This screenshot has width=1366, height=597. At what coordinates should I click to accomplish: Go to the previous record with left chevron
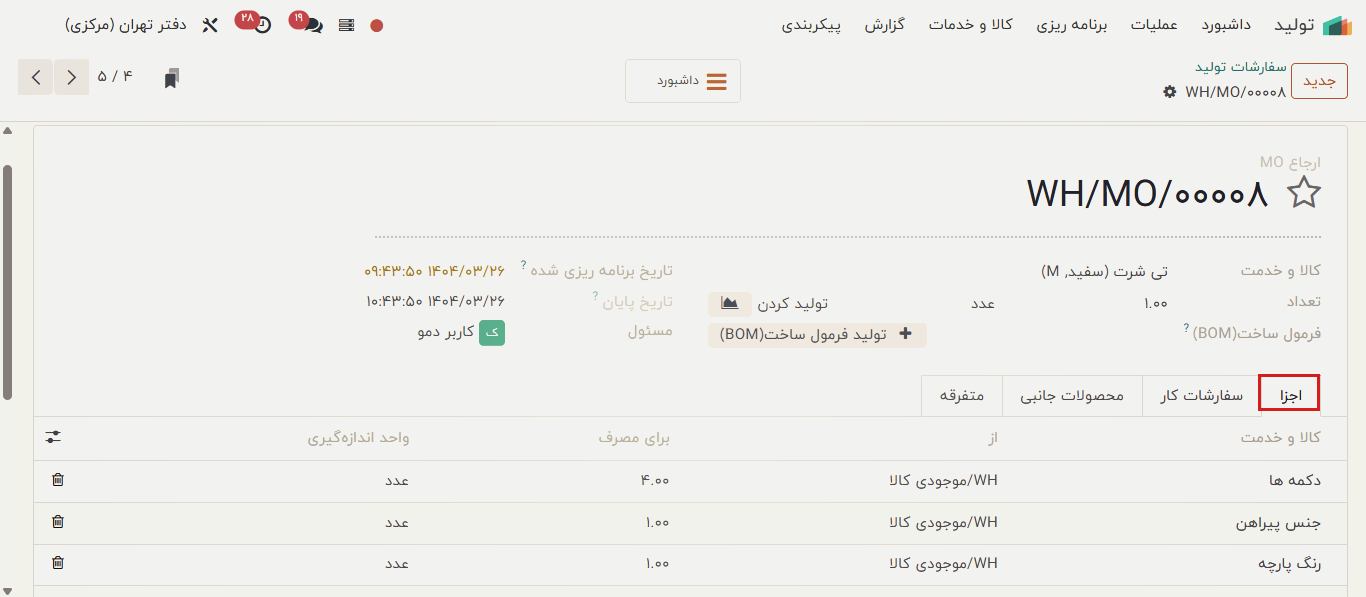36,77
